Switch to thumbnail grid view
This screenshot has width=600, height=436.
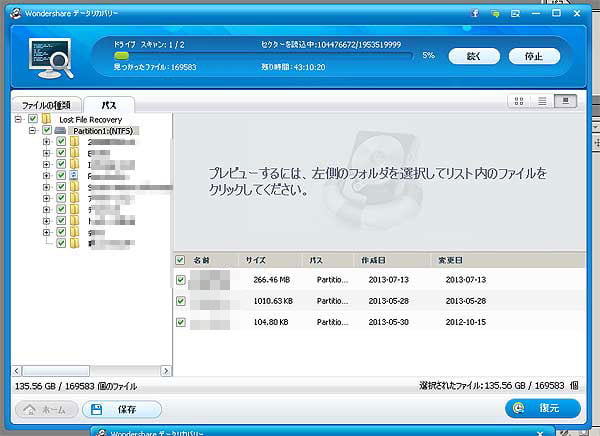520,101
